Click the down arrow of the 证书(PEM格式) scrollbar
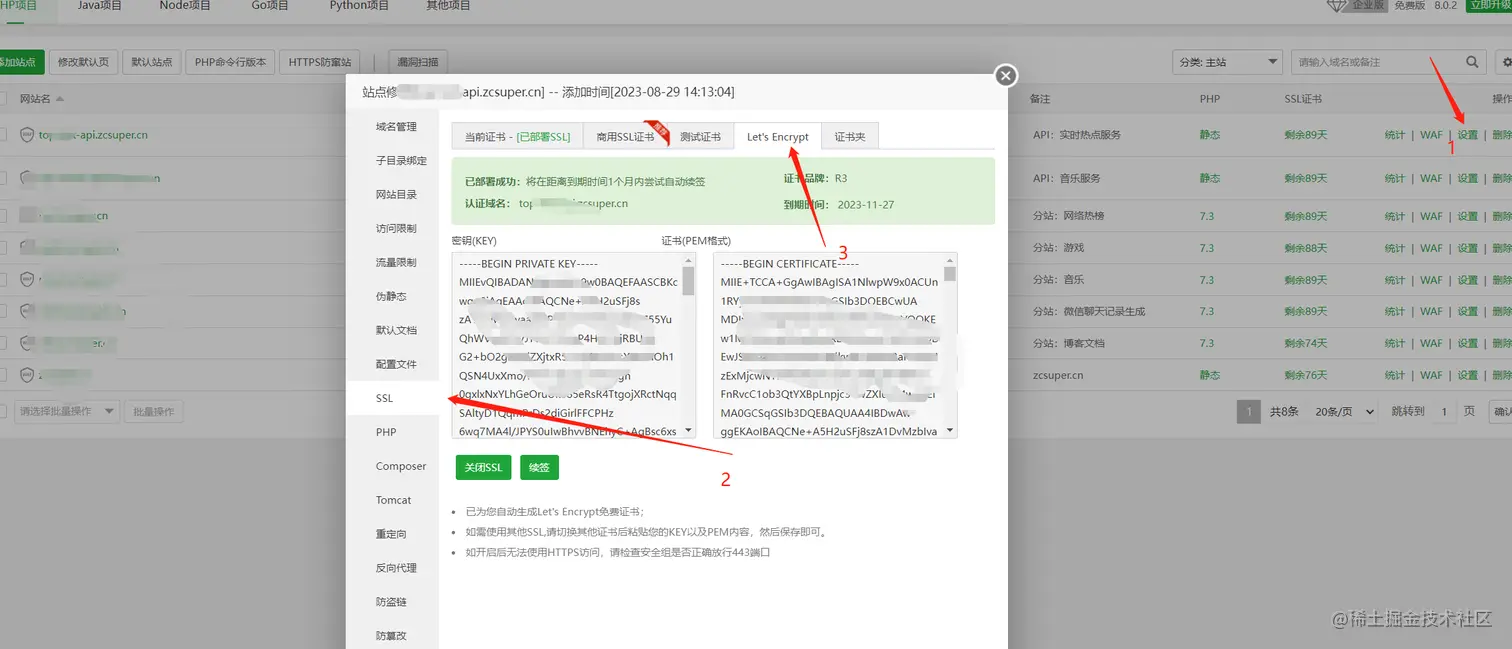1512x649 pixels. (x=950, y=431)
